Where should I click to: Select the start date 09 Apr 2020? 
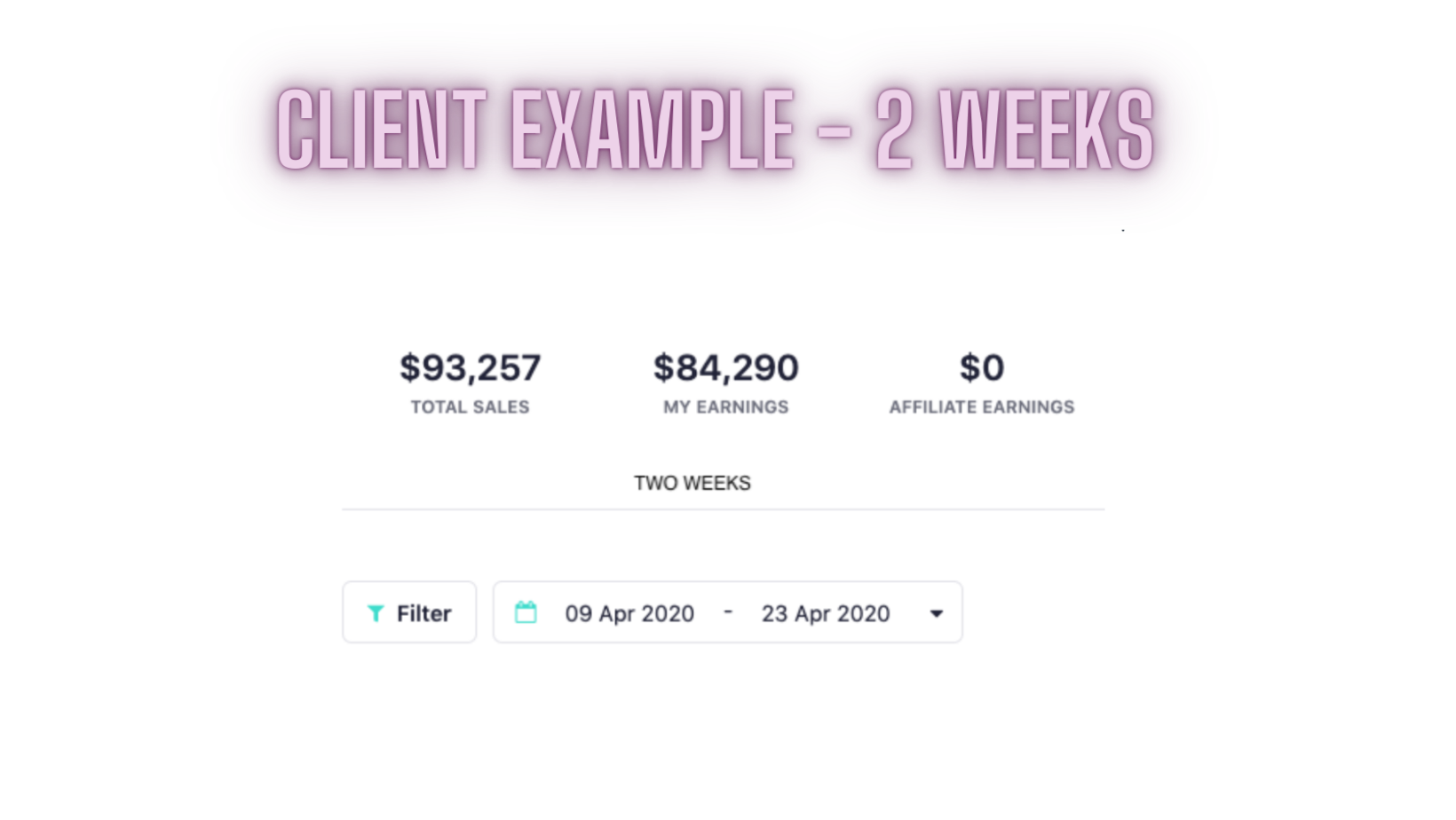pos(629,613)
